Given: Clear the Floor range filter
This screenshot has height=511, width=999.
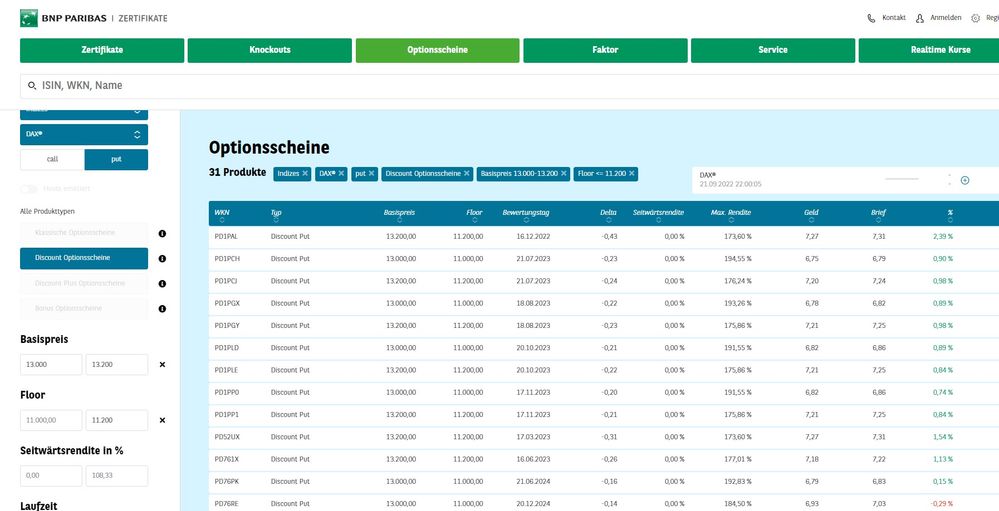Looking at the screenshot, I should click(162, 421).
